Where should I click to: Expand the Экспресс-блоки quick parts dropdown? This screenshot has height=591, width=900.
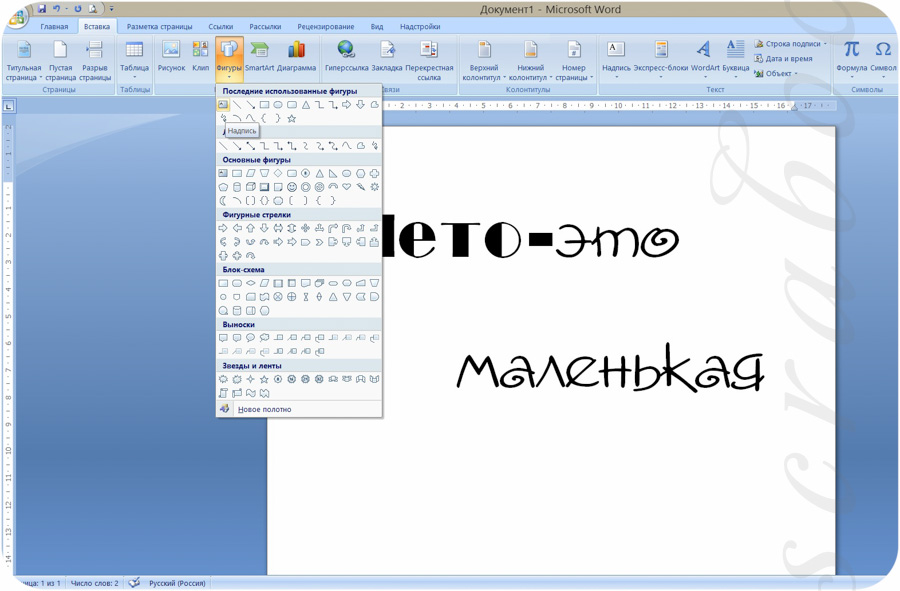point(661,60)
